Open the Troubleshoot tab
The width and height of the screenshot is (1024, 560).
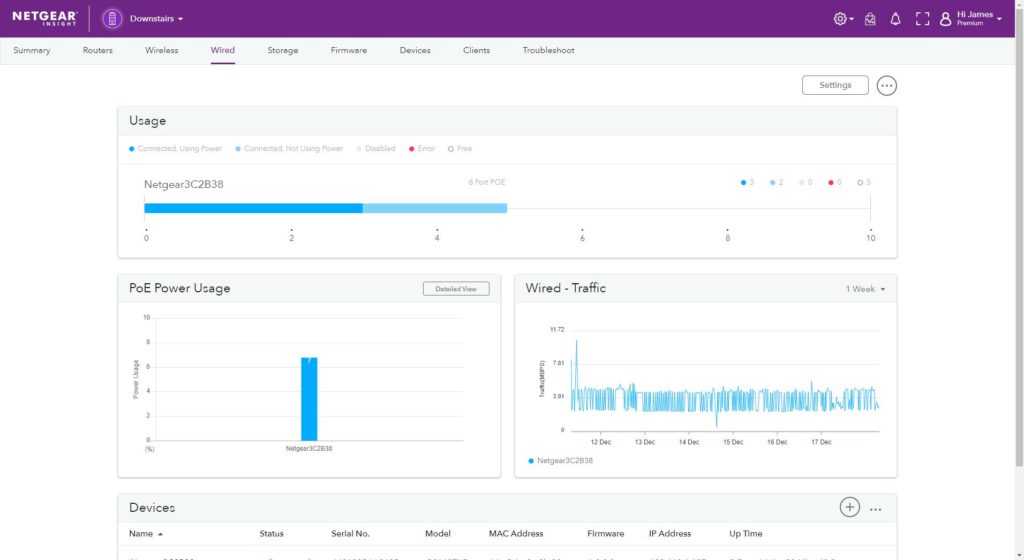click(548, 50)
